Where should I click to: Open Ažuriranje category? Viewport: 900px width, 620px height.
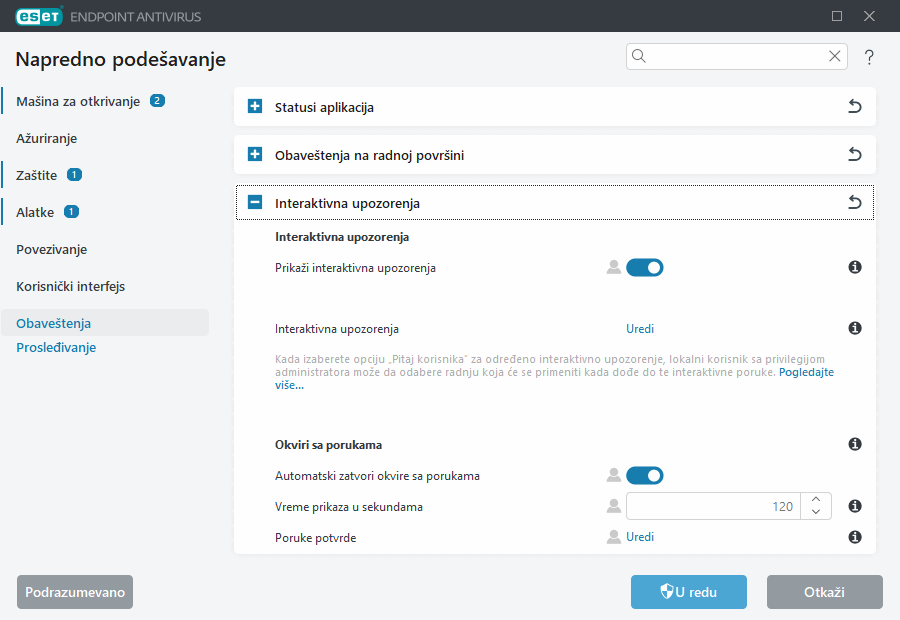46,138
